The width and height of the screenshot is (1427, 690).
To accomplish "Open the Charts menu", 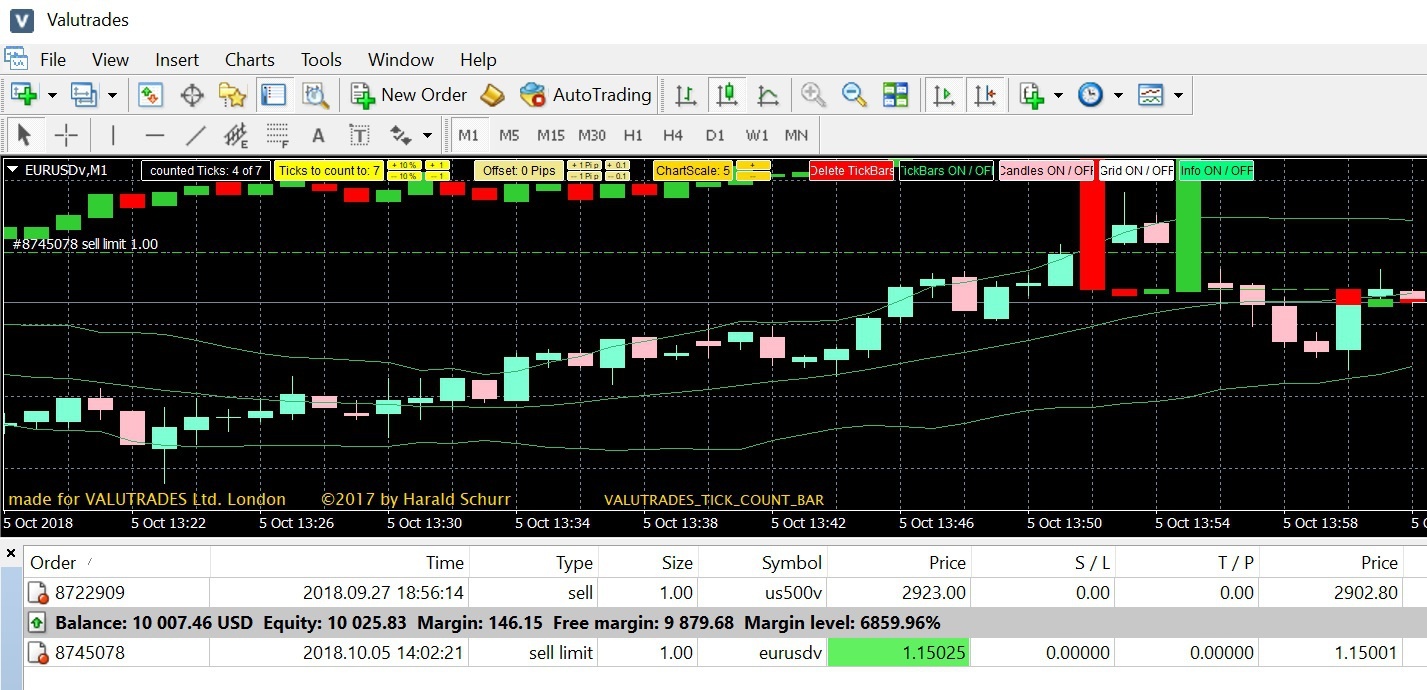I will 249,60.
